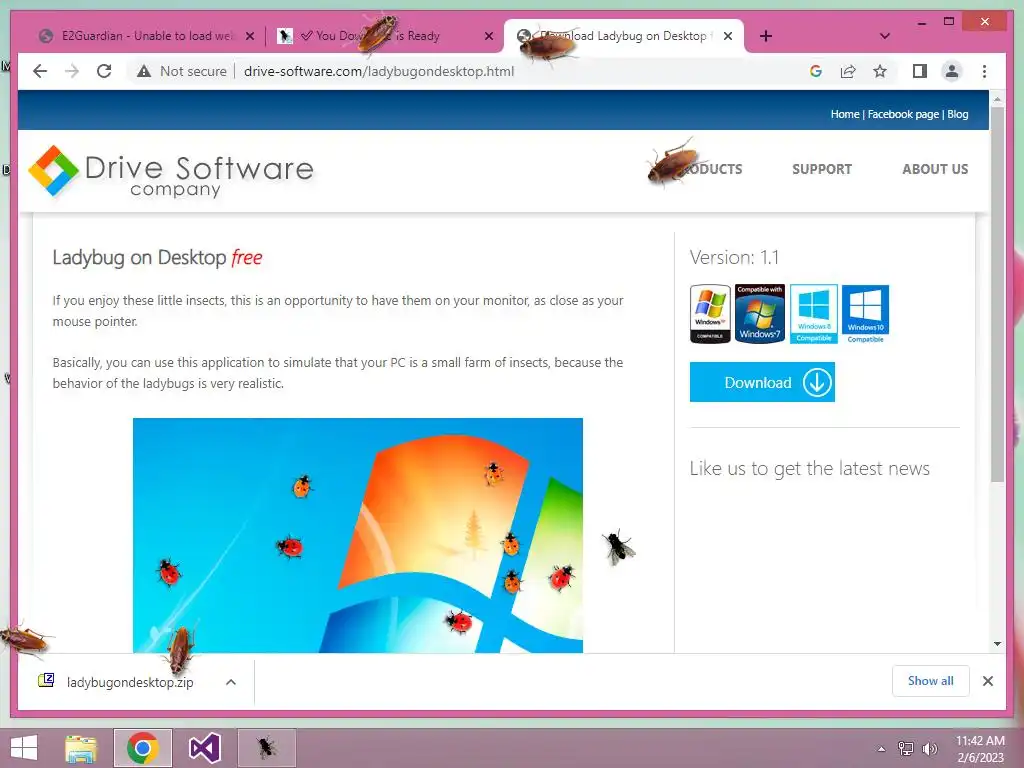Open Visual Studio from the taskbar
The image size is (1024, 768).
pos(204,748)
